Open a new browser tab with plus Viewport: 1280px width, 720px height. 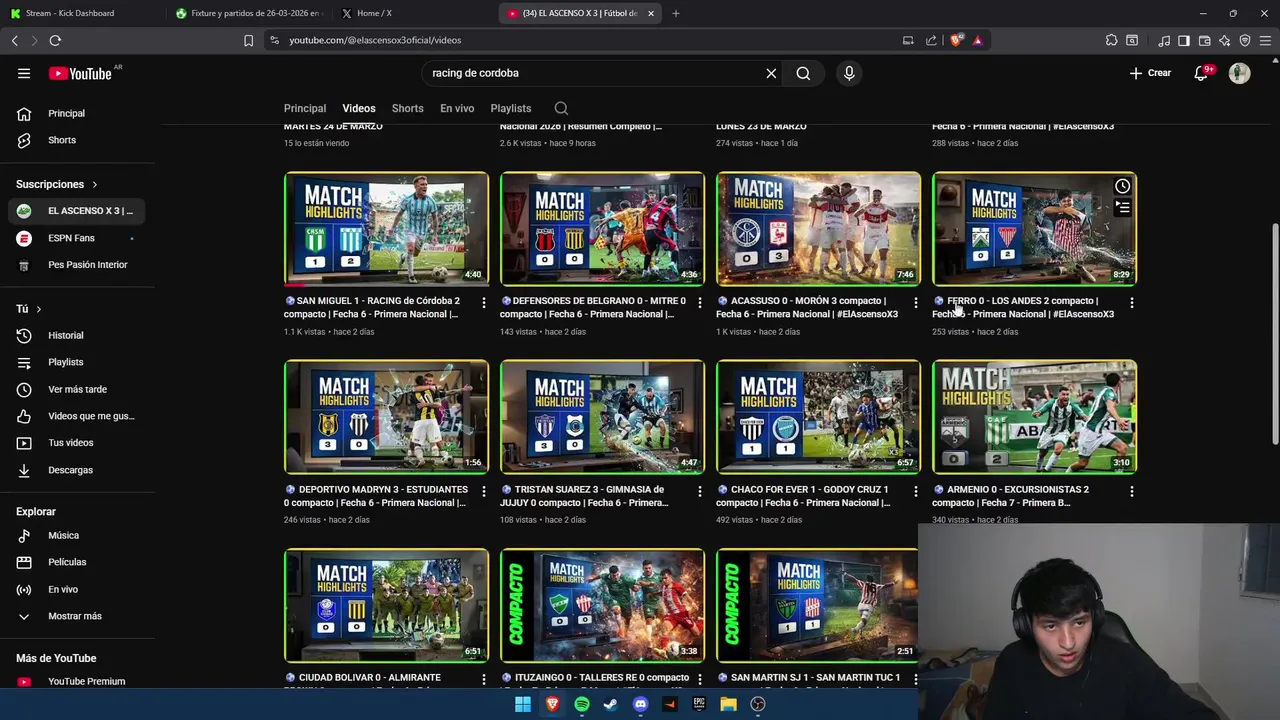[676, 13]
